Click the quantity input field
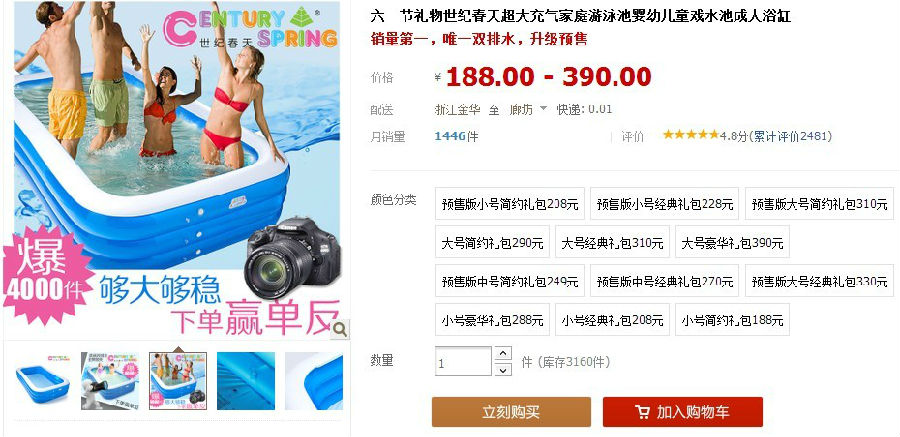The width and height of the screenshot is (900, 437). [463, 361]
